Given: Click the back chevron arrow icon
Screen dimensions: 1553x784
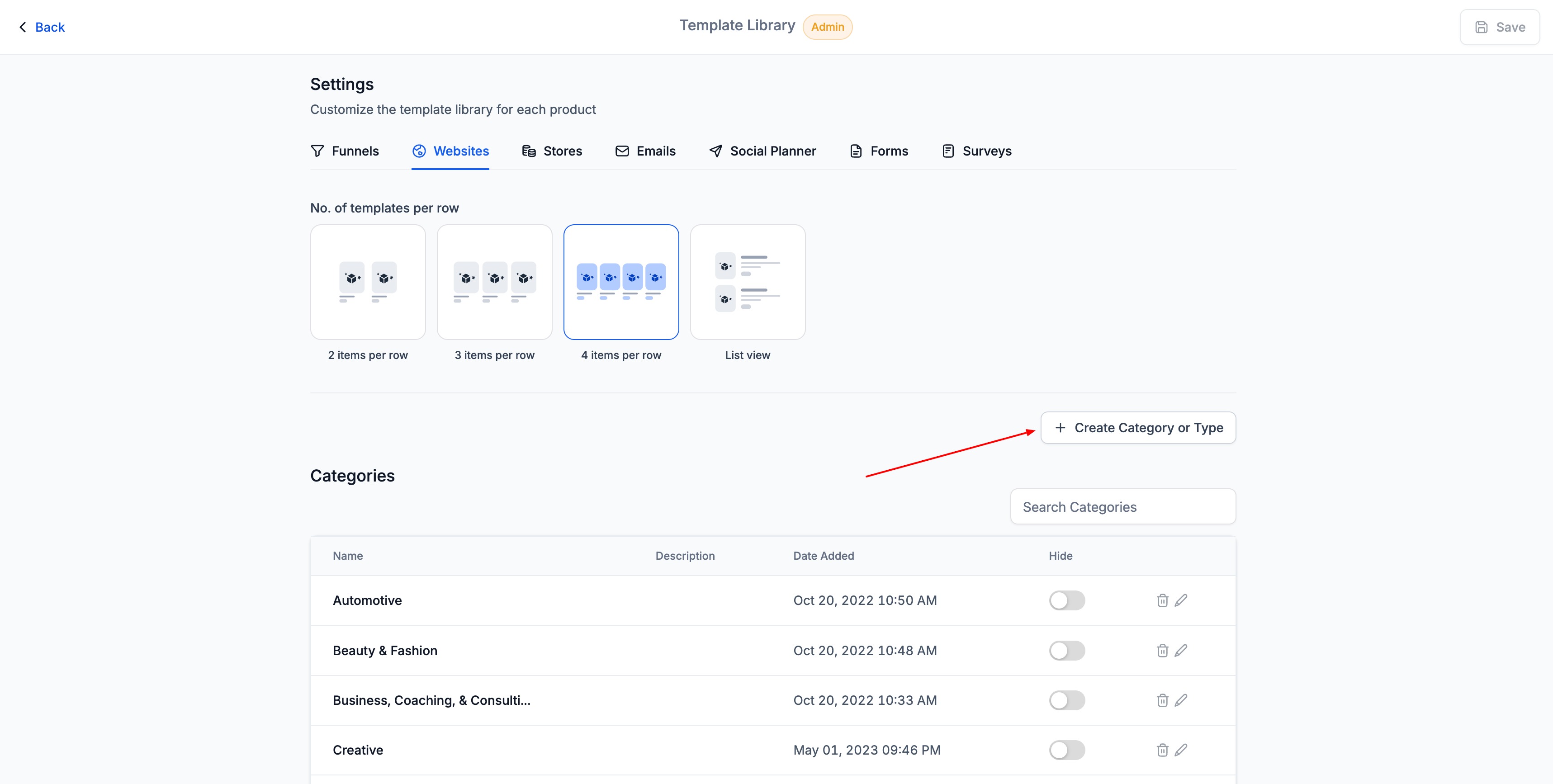Looking at the screenshot, I should point(23,27).
